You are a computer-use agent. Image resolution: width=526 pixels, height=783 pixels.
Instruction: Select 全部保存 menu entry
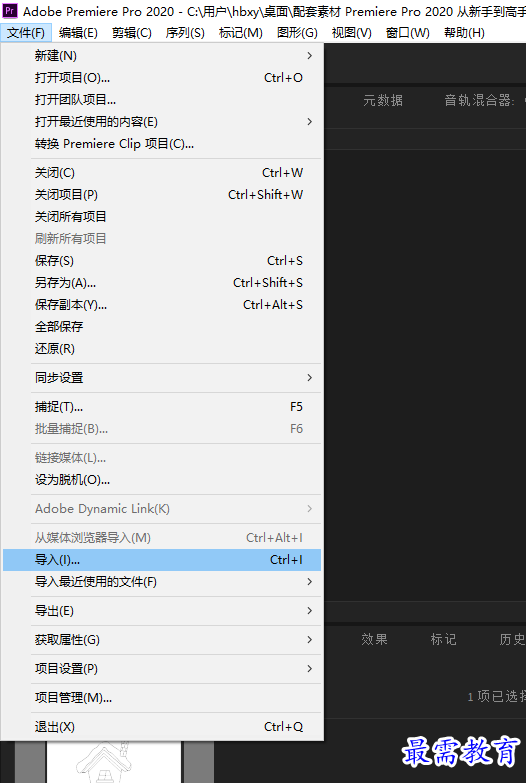pyautogui.click(x=162, y=327)
